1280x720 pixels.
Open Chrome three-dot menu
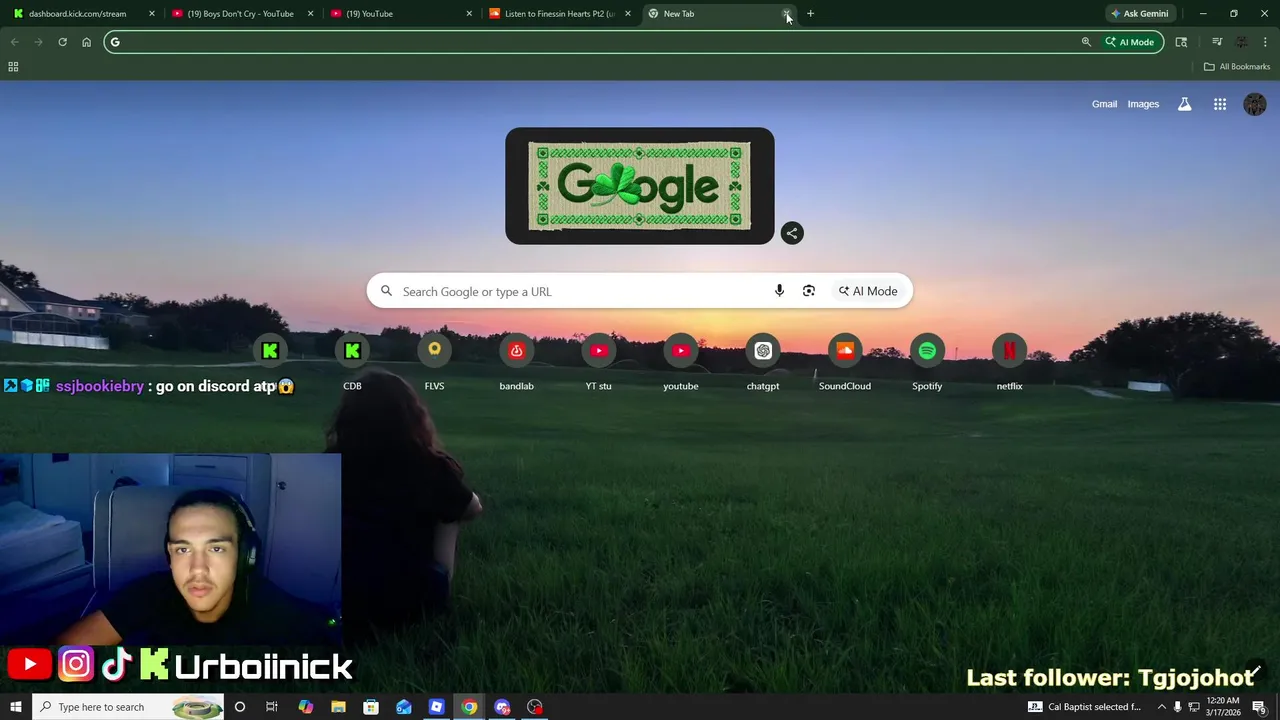point(1265,42)
